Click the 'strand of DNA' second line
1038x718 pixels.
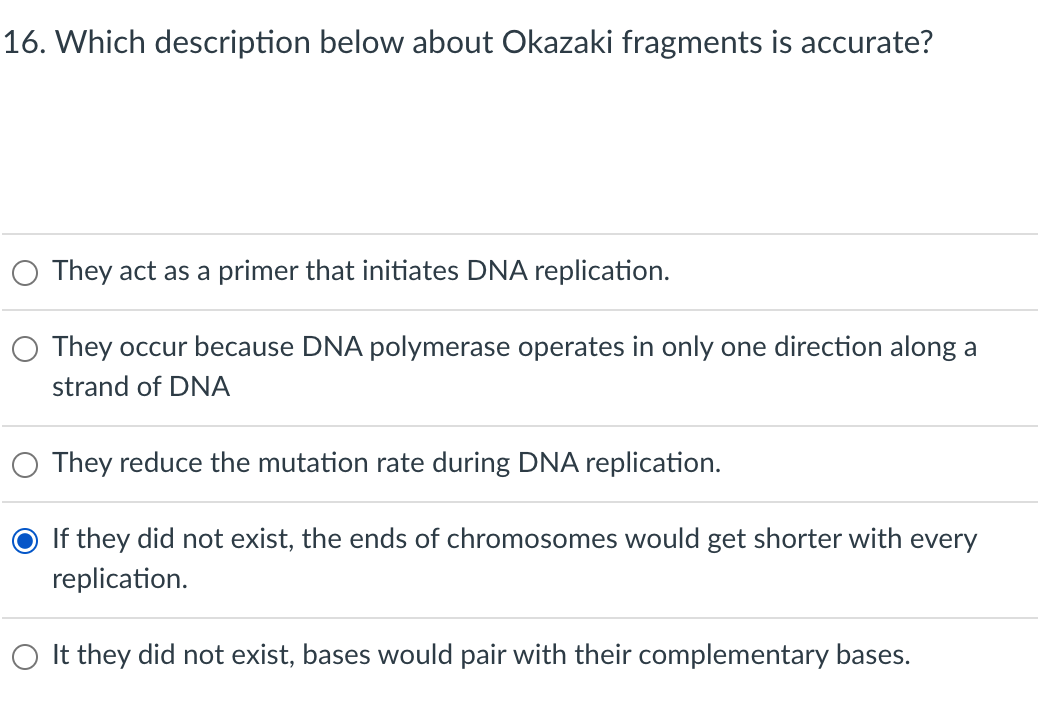pos(141,387)
